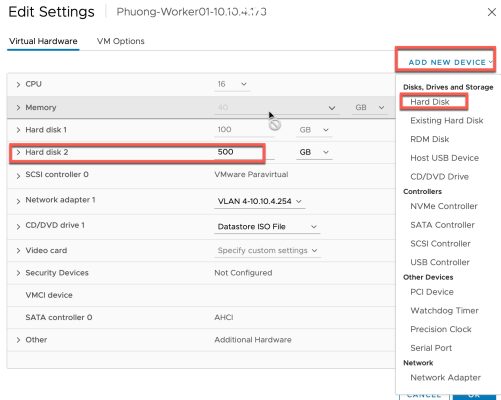The image size is (501, 400).
Task: Open the CPU count dropdown
Action: click(232, 84)
